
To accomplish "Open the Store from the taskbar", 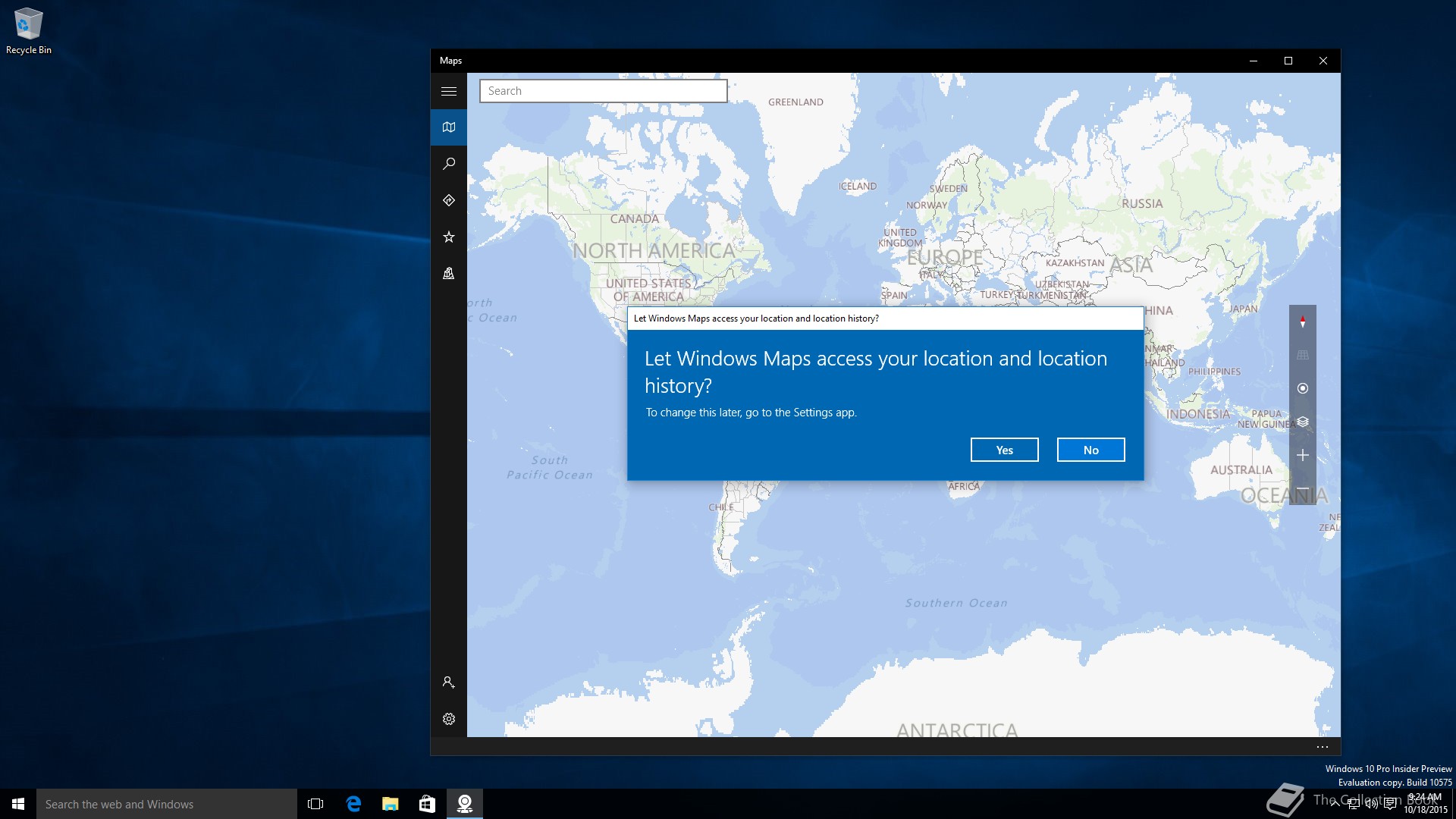I will tap(428, 804).
